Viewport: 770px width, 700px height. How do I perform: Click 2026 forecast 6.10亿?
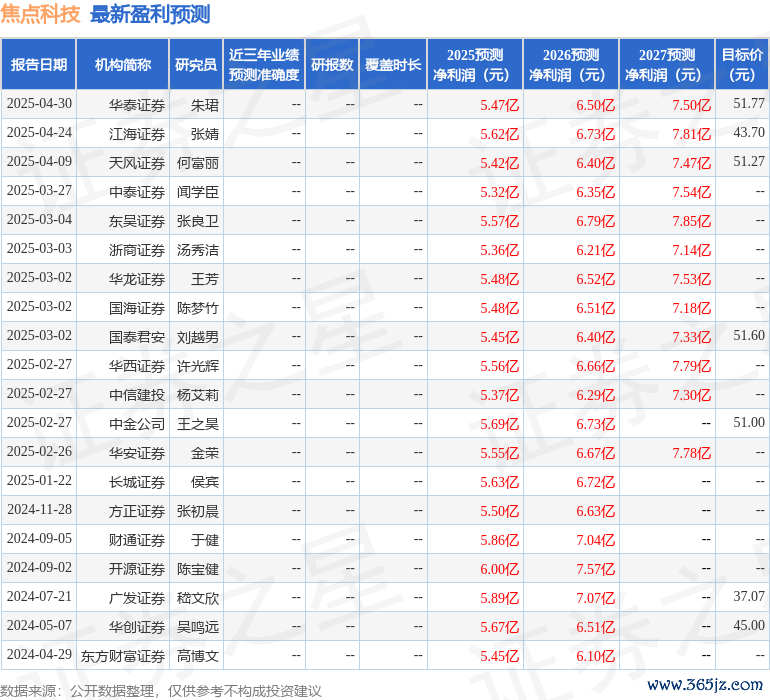tap(595, 656)
